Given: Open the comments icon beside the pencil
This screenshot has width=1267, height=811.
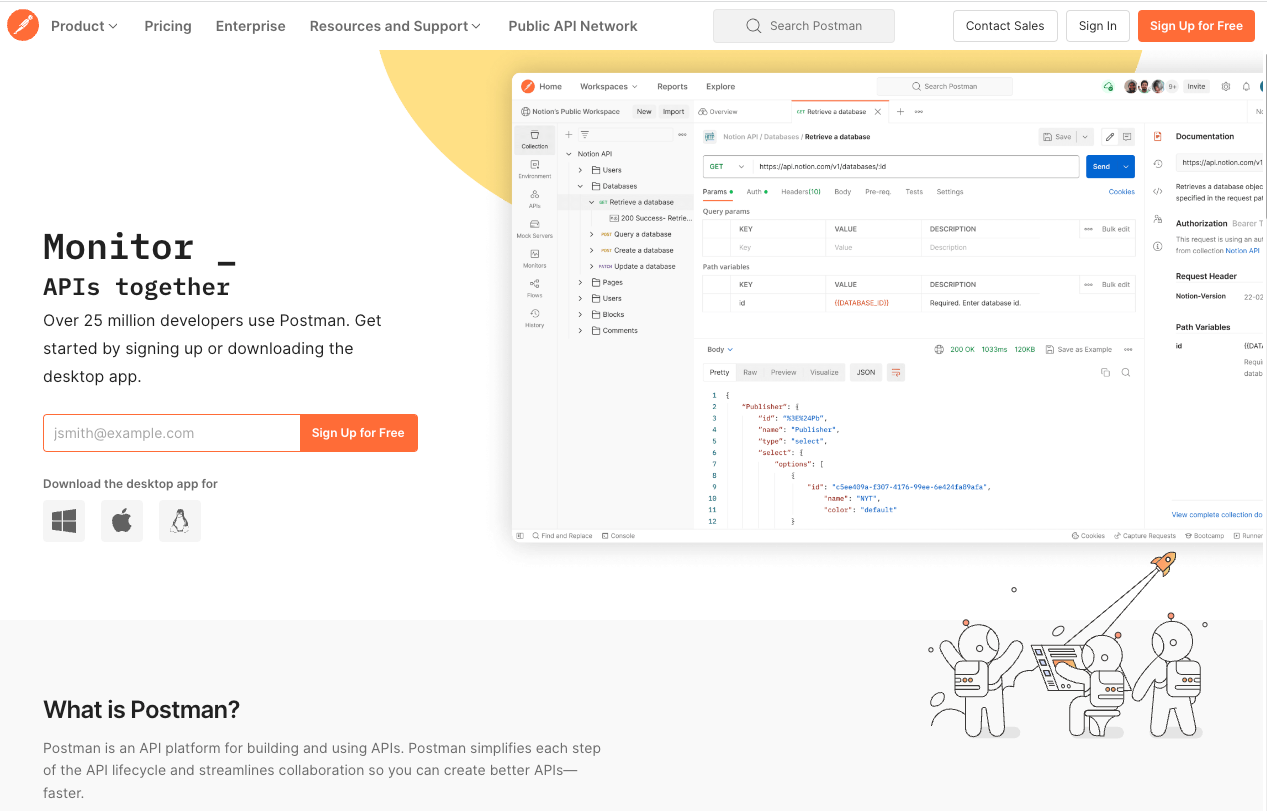Looking at the screenshot, I should coord(1127,137).
